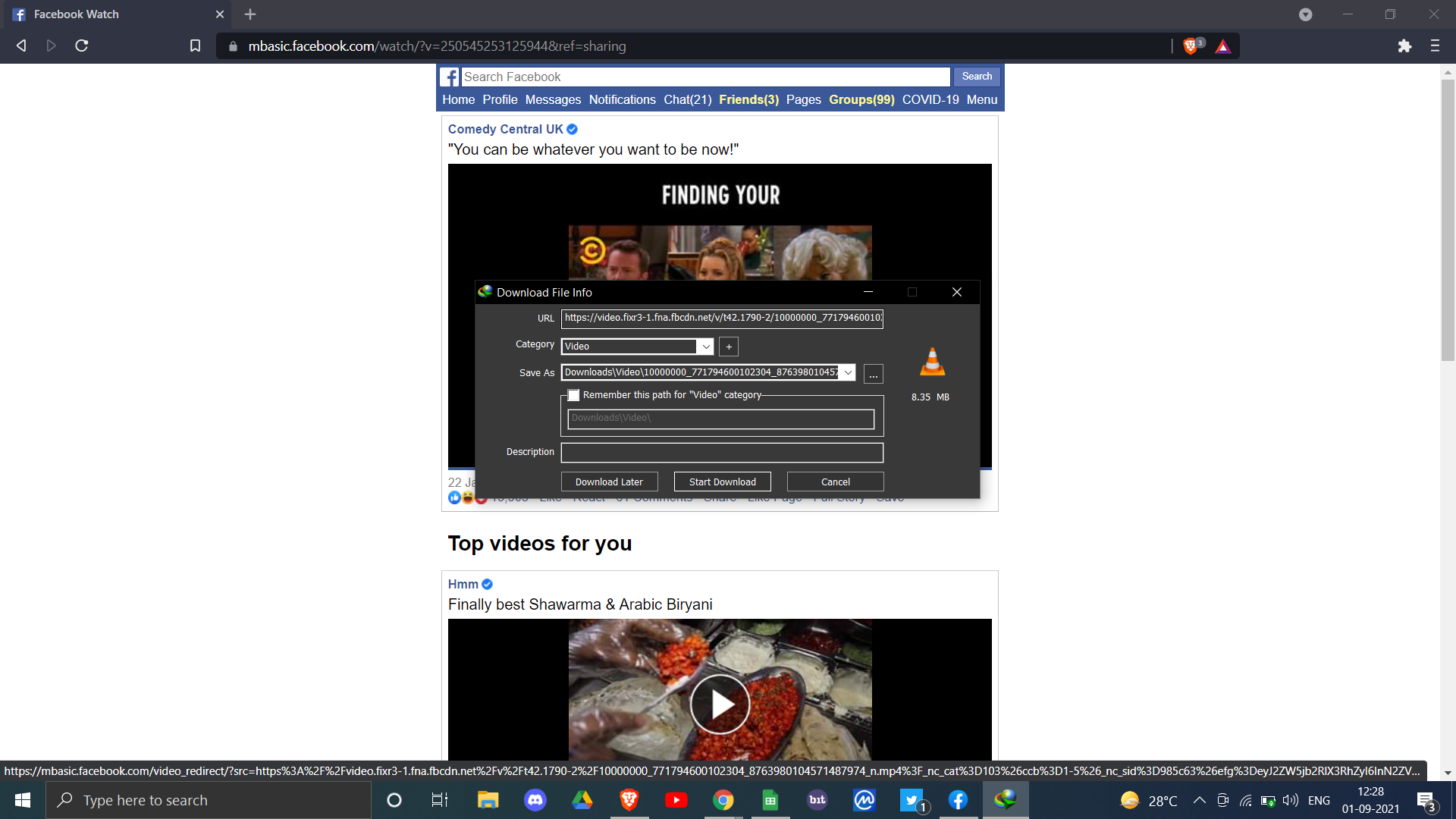This screenshot has height=819, width=1456.
Task: Click the Search Facebook input field
Action: 705,77
